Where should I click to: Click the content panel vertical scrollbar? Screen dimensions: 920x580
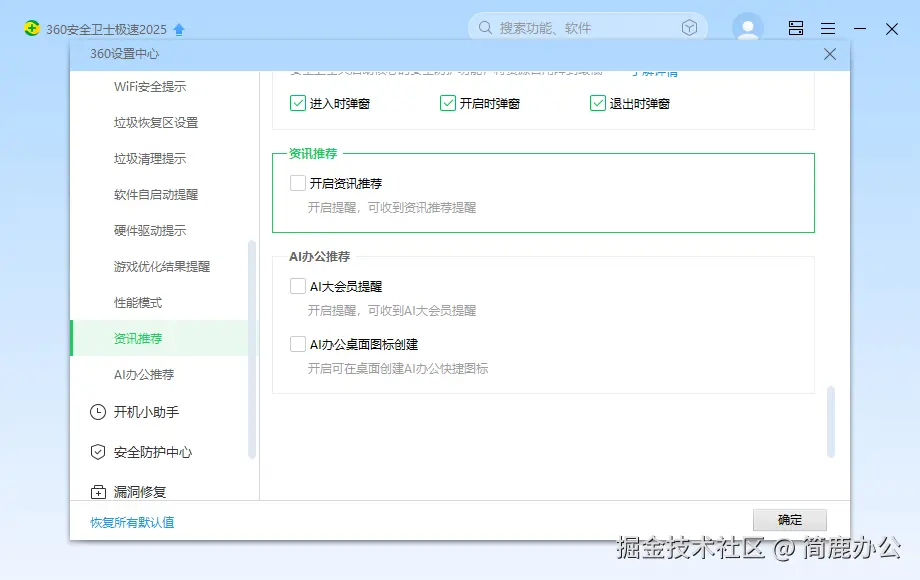click(x=831, y=422)
